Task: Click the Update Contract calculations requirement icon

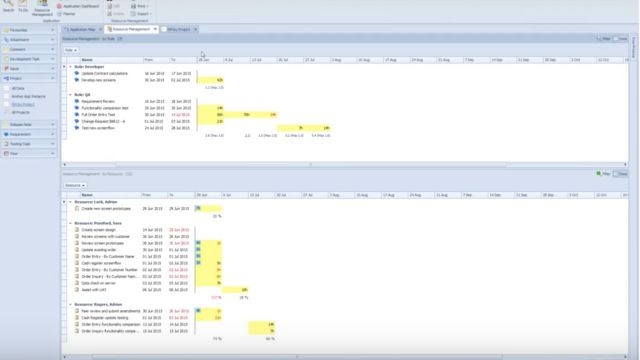Action: click(x=77, y=73)
